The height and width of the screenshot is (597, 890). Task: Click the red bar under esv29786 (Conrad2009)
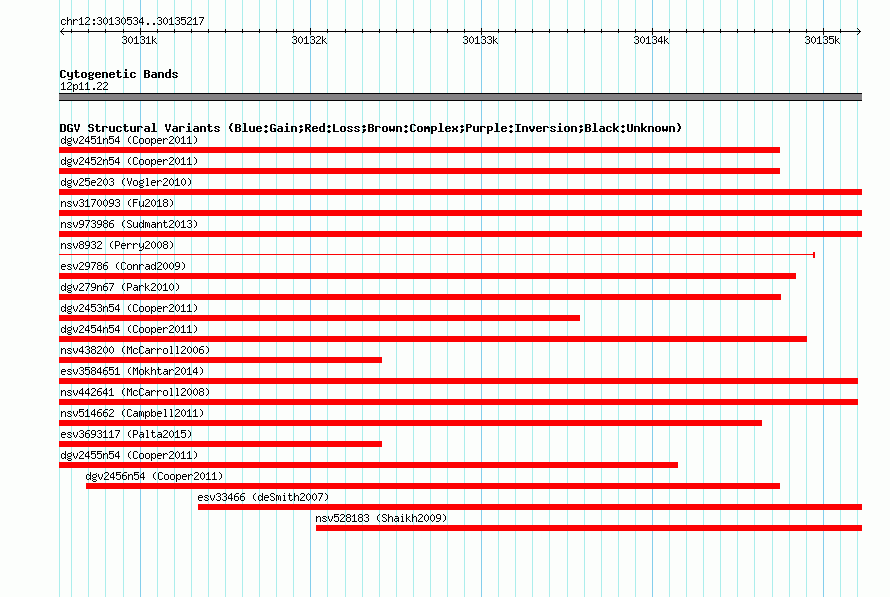tap(427, 276)
